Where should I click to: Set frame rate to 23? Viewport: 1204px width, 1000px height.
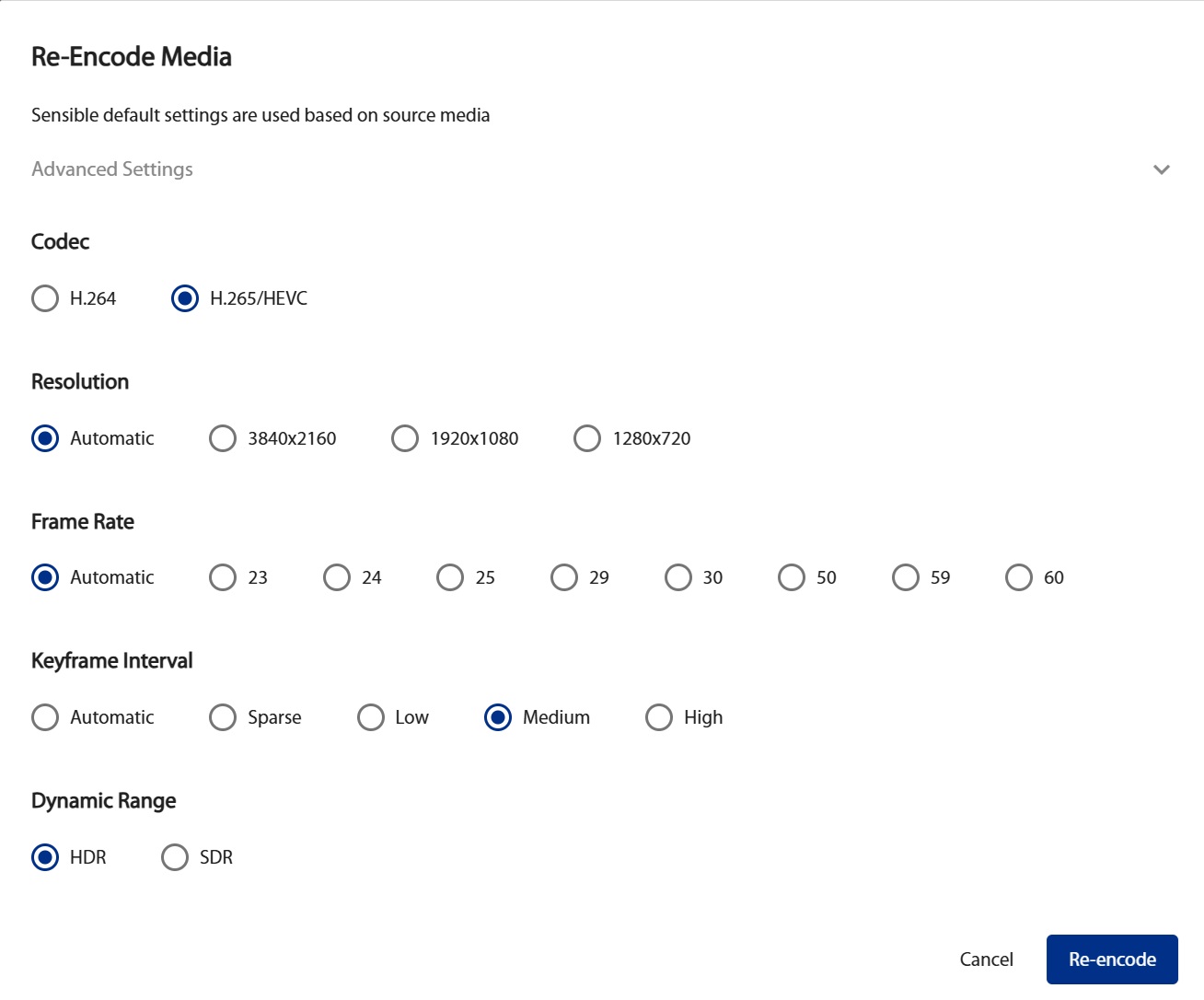[x=223, y=577]
